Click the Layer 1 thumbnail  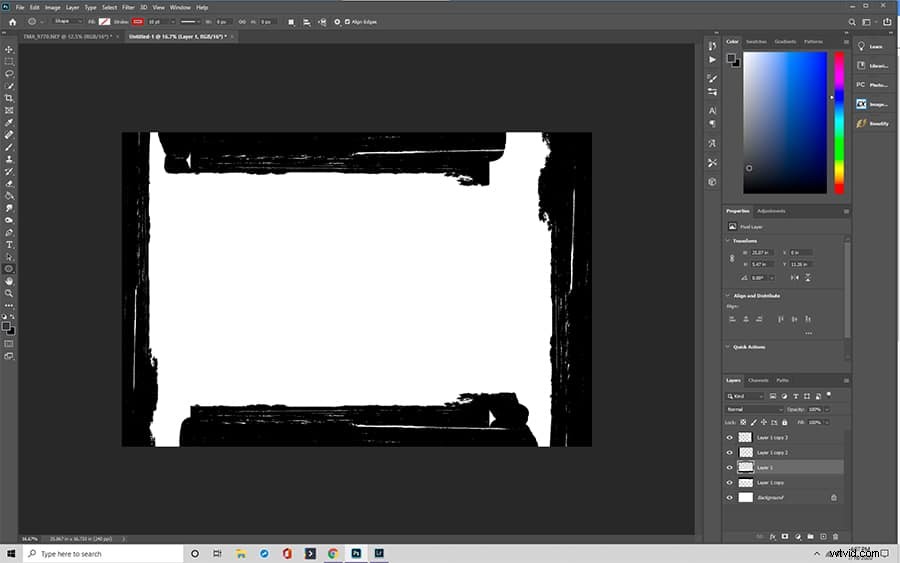pyautogui.click(x=745, y=467)
